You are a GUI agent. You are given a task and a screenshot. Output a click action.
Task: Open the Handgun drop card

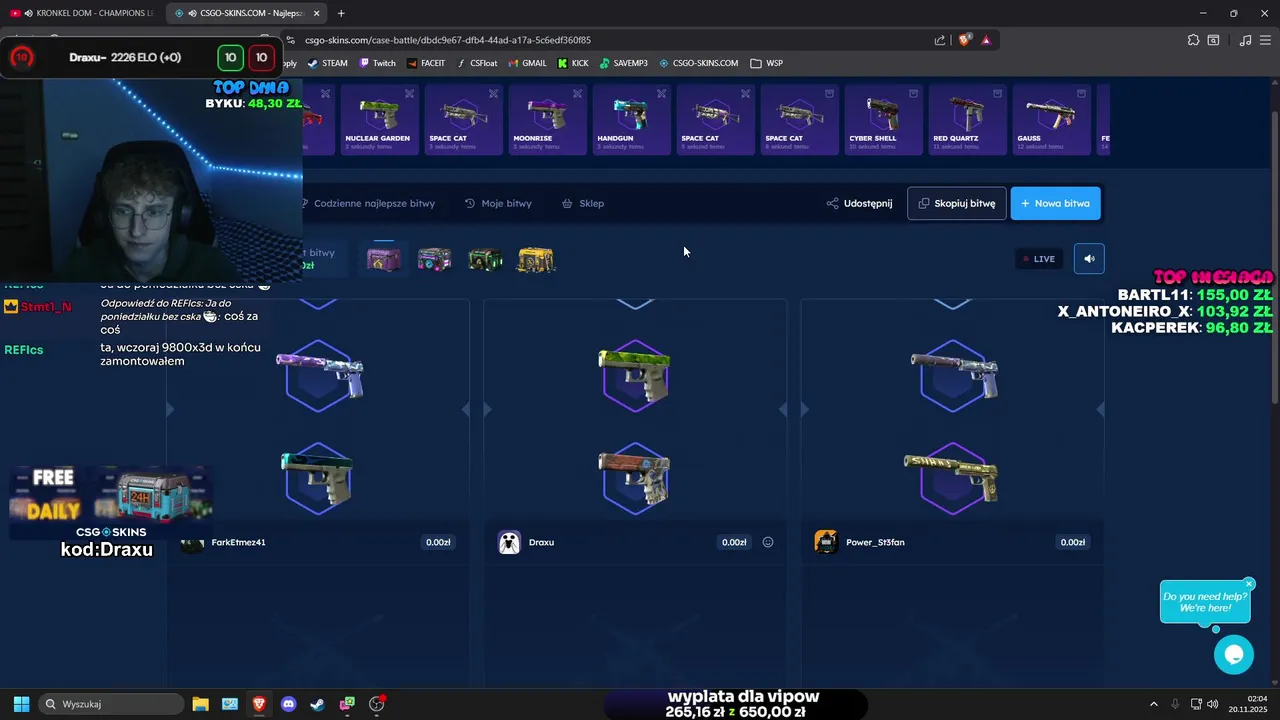click(x=630, y=120)
